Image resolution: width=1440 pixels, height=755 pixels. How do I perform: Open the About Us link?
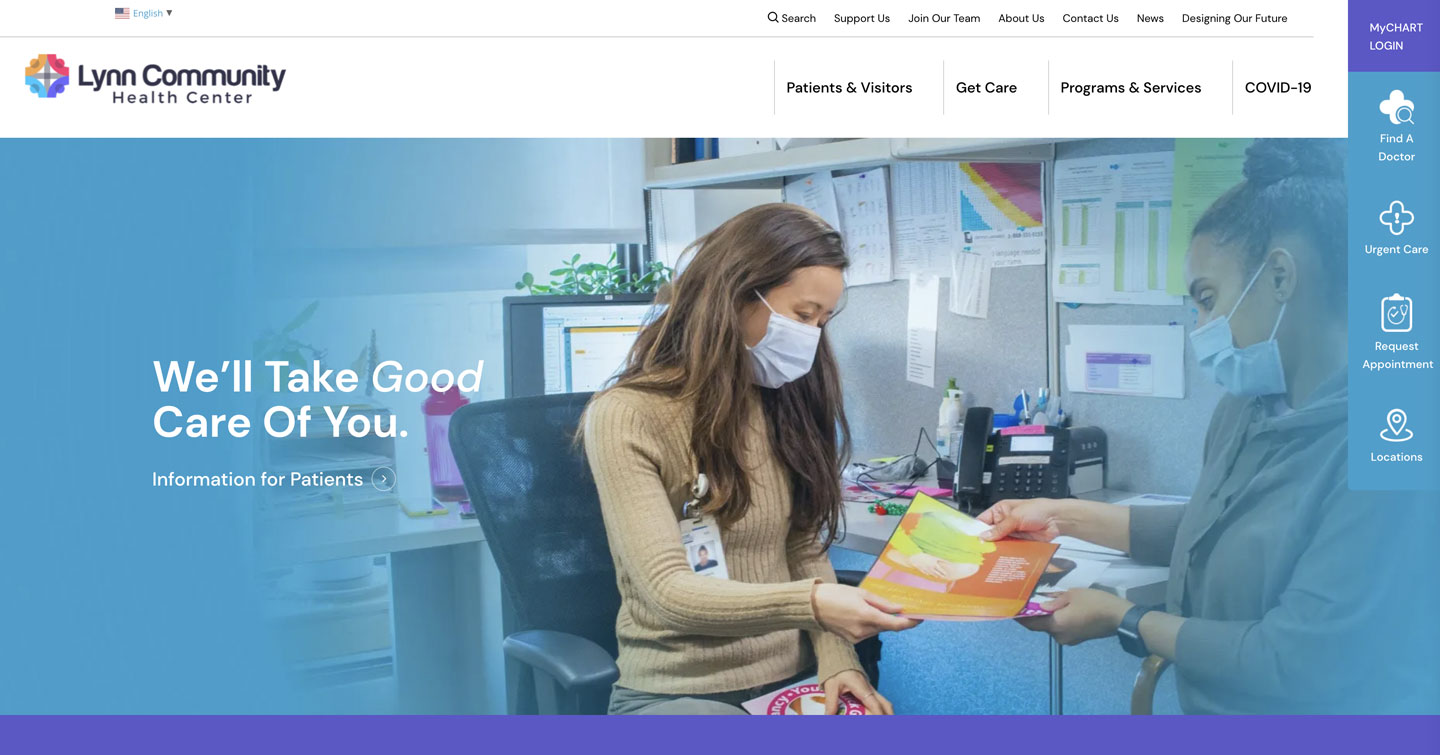coord(1021,18)
